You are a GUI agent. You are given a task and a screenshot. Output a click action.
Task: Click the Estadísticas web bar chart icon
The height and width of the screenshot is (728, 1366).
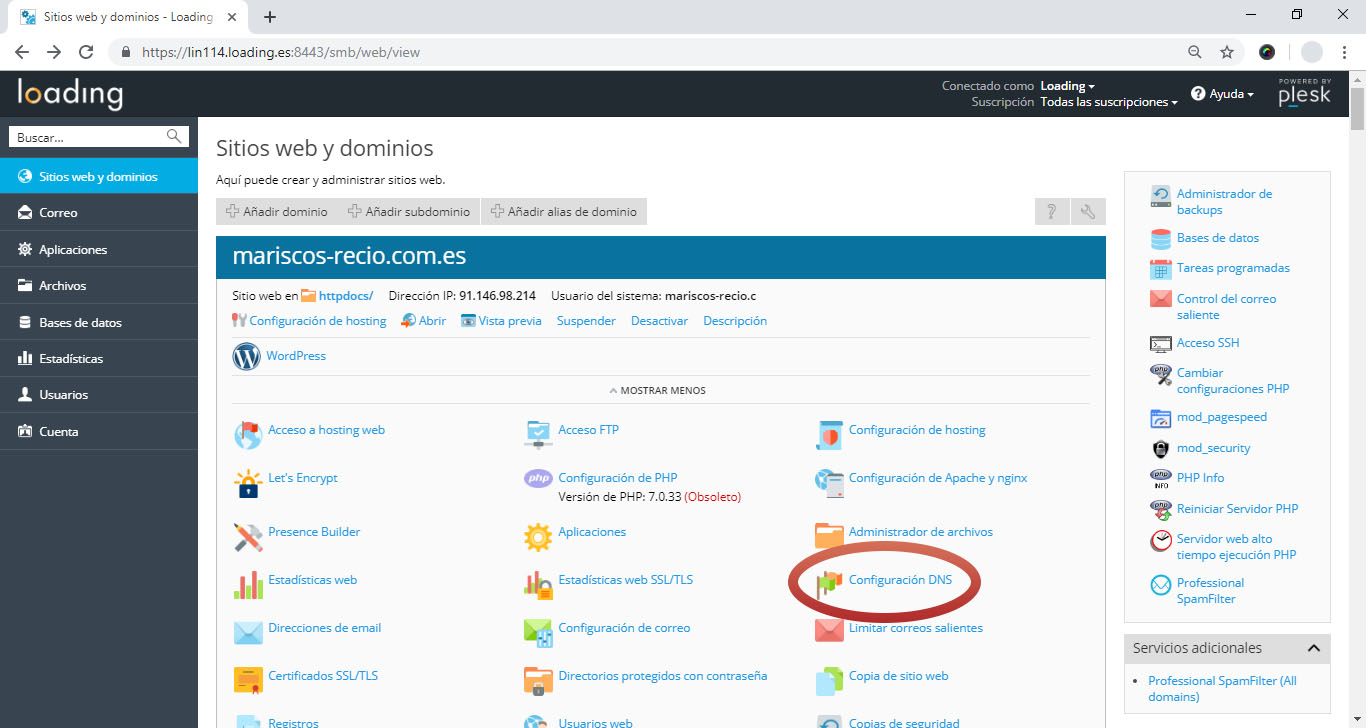pos(247,585)
